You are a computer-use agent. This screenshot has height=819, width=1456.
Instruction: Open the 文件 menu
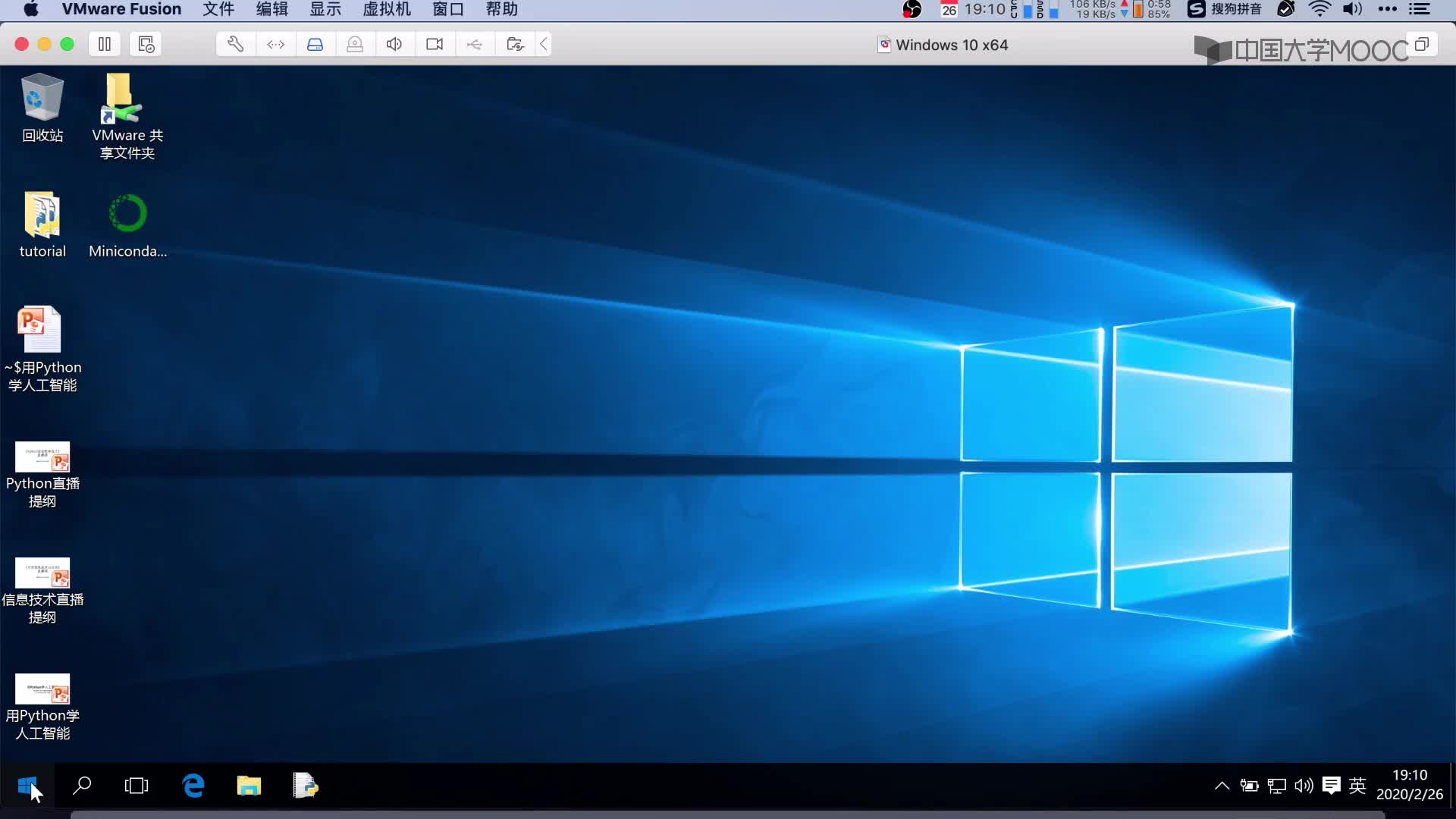[x=218, y=9]
